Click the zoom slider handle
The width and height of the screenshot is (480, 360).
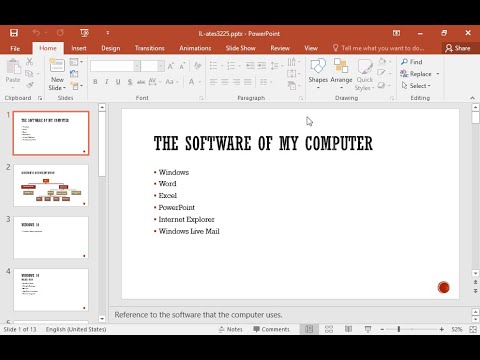click(399, 329)
